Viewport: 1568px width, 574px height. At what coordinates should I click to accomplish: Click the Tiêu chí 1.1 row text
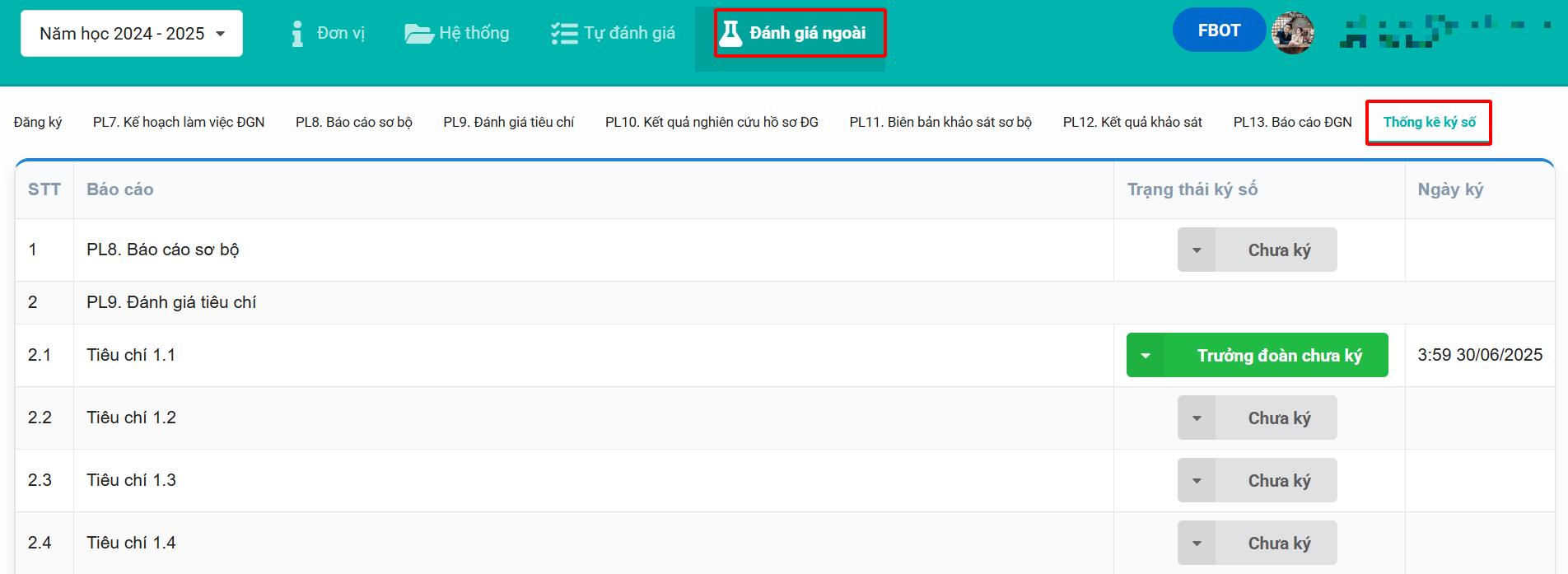pyautogui.click(x=131, y=355)
